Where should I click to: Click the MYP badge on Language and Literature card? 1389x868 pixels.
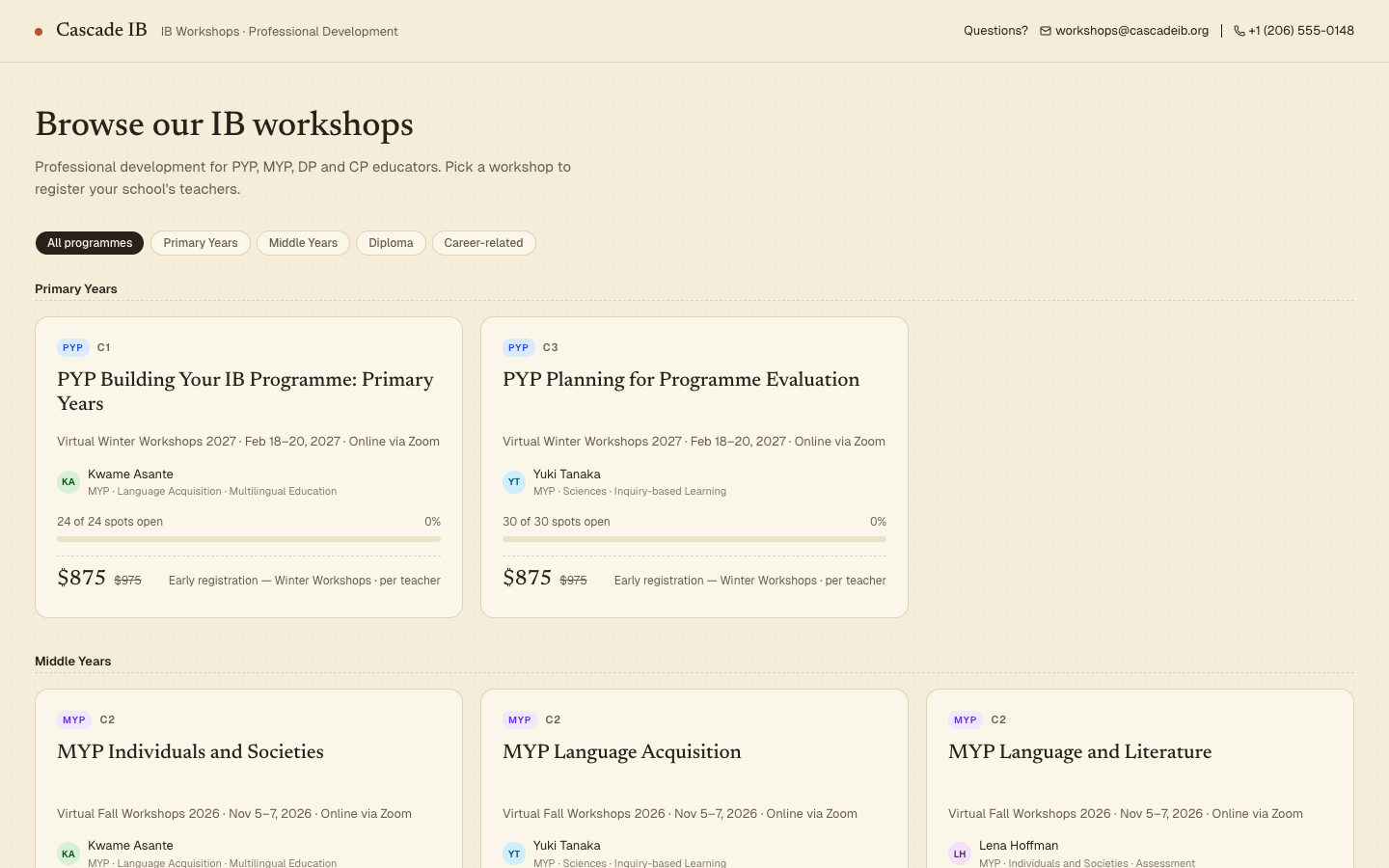(x=966, y=720)
